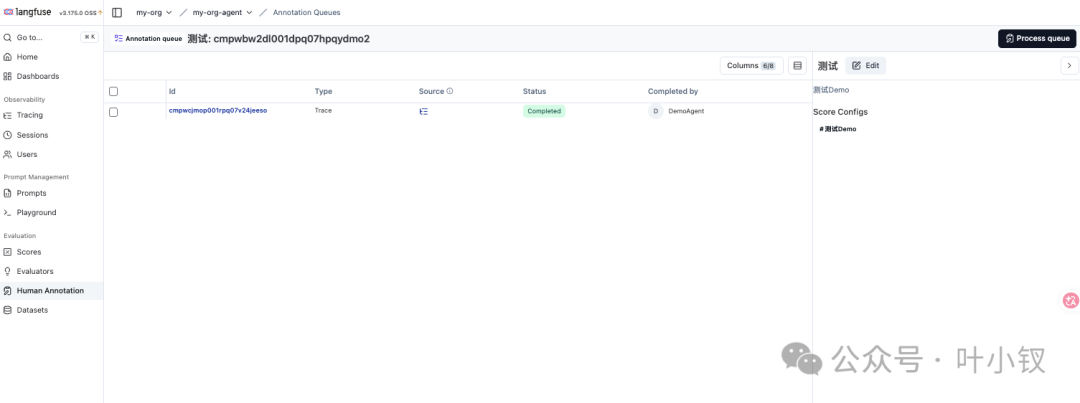Select Human Annotation in sidebar

tap(52, 291)
